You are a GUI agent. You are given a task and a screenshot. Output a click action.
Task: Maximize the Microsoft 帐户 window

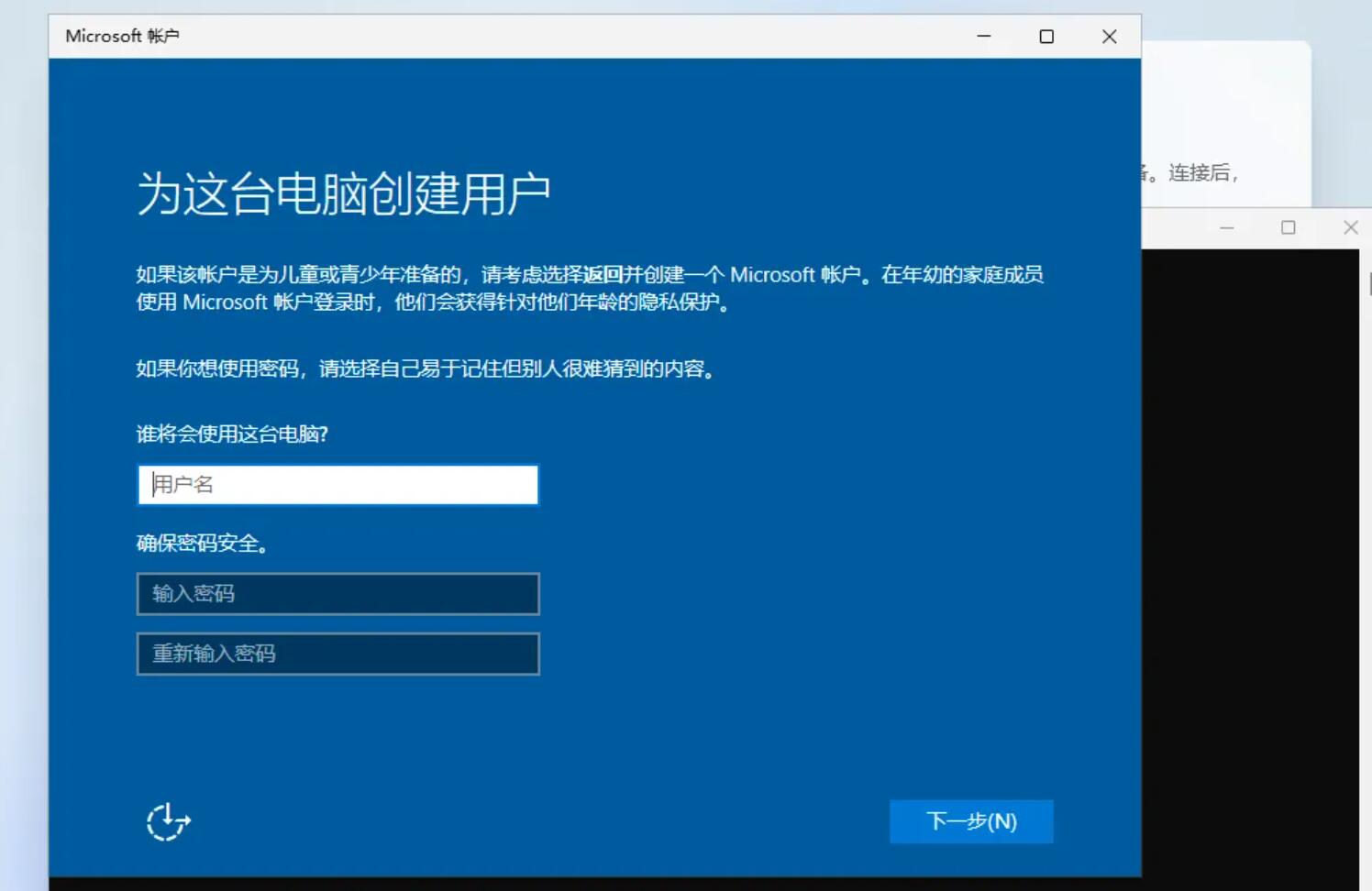(x=1046, y=37)
